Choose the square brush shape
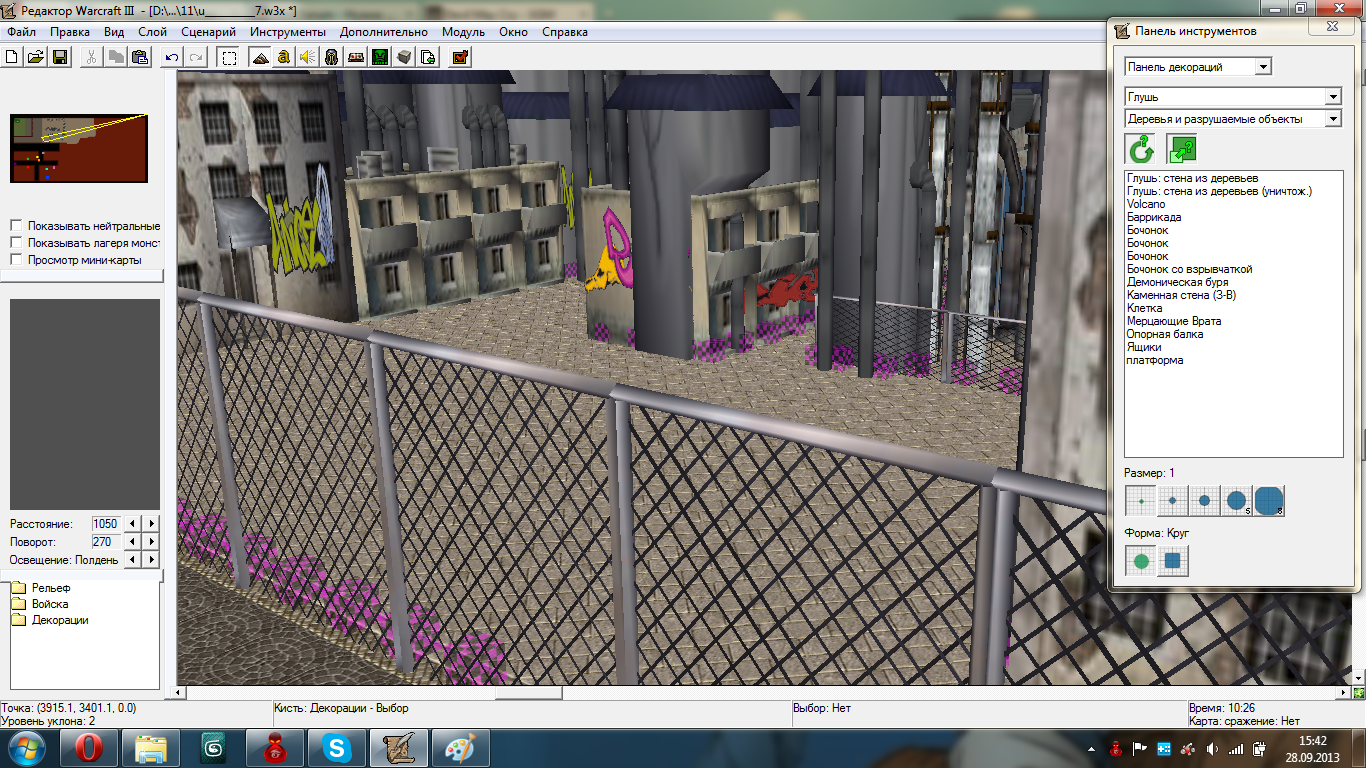 tap(1173, 561)
